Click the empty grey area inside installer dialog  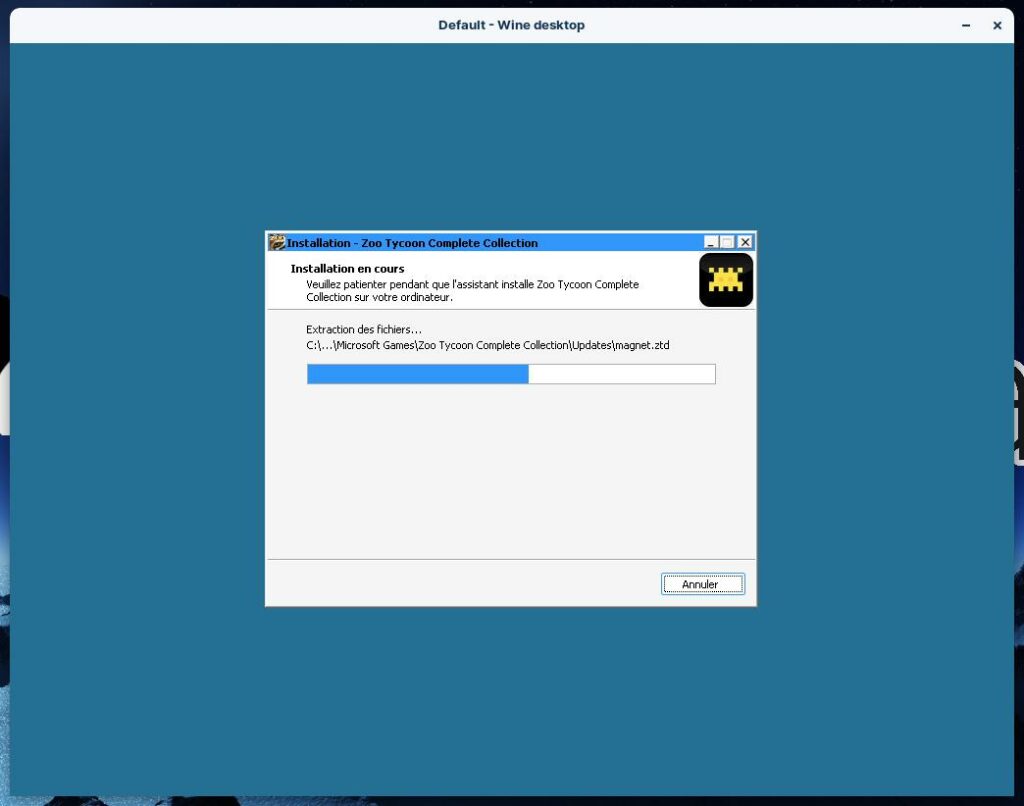510,470
